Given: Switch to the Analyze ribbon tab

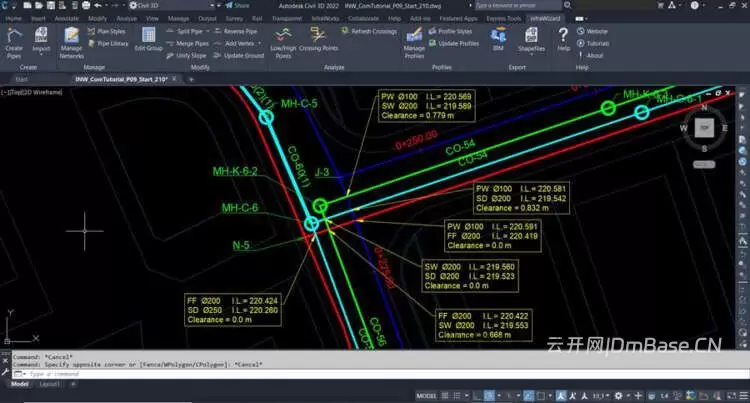Looking at the screenshot, I should [x=127, y=19].
